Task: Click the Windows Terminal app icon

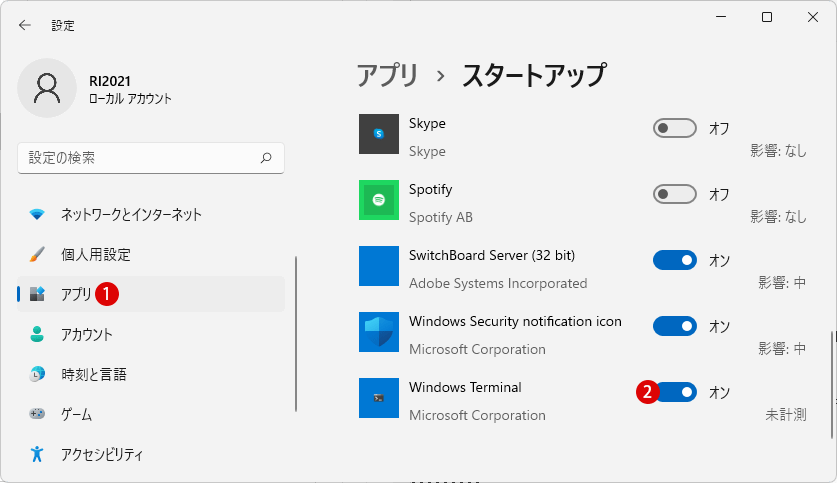Action: click(378, 398)
